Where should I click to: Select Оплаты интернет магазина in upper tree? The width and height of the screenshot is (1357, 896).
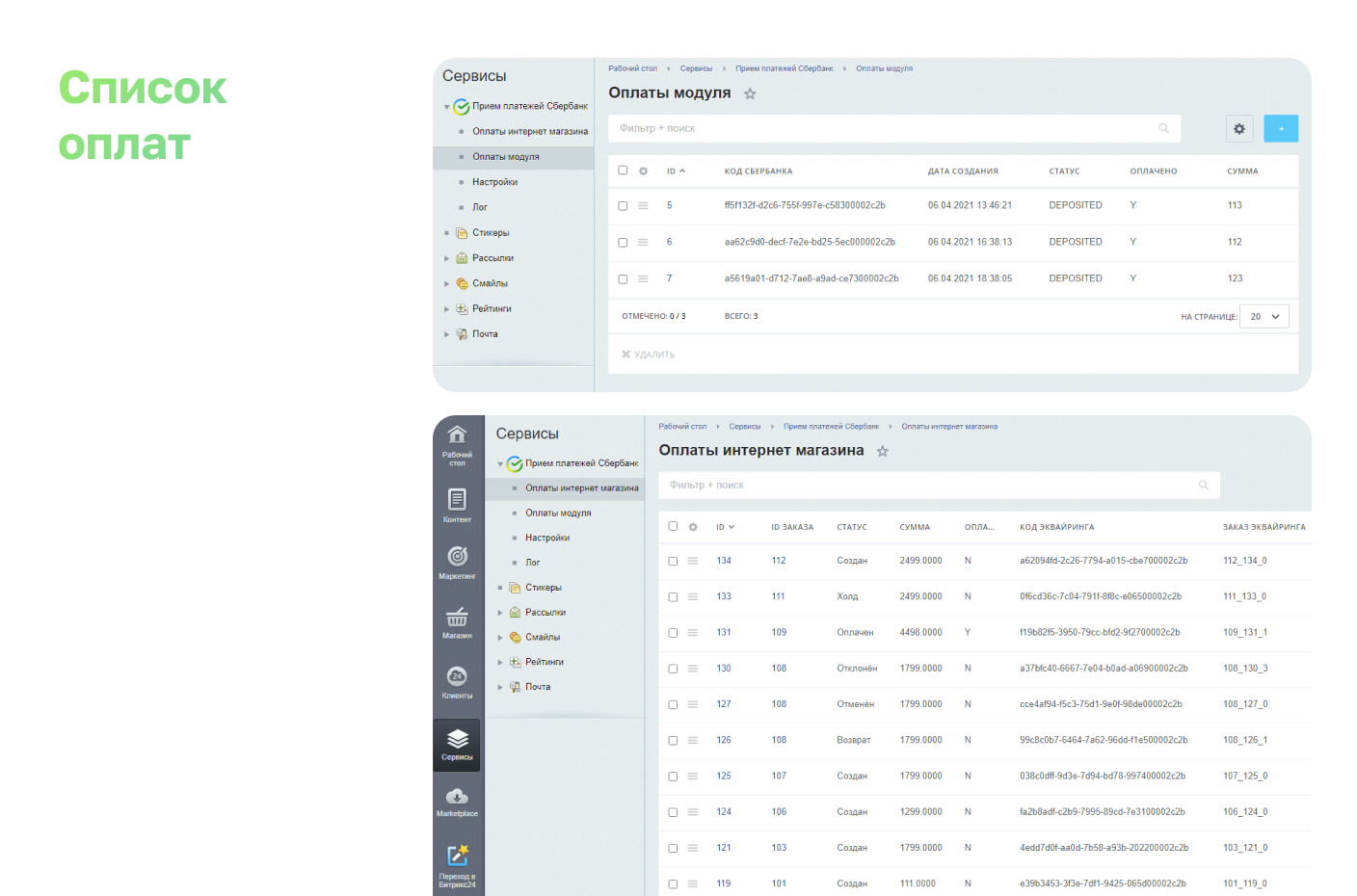coord(530,131)
